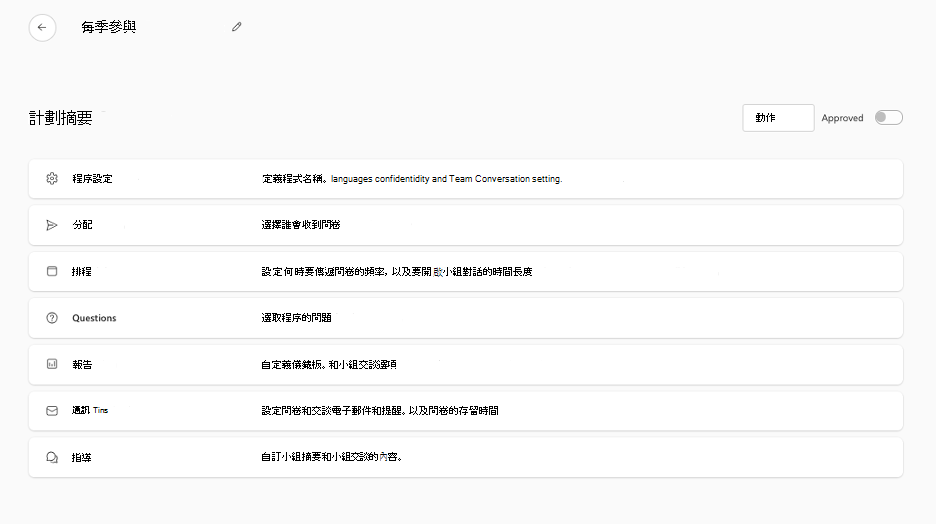Open the Questions row

tap(466, 318)
